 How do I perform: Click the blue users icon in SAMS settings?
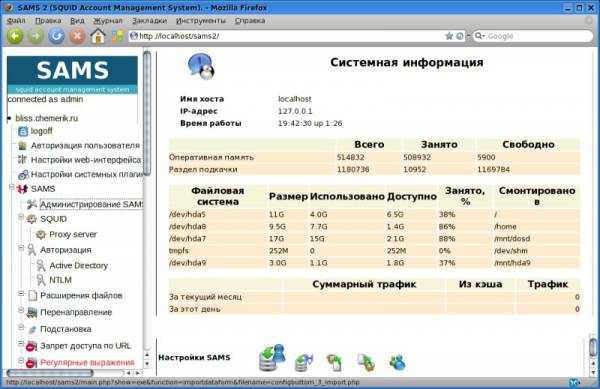pos(398,362)
